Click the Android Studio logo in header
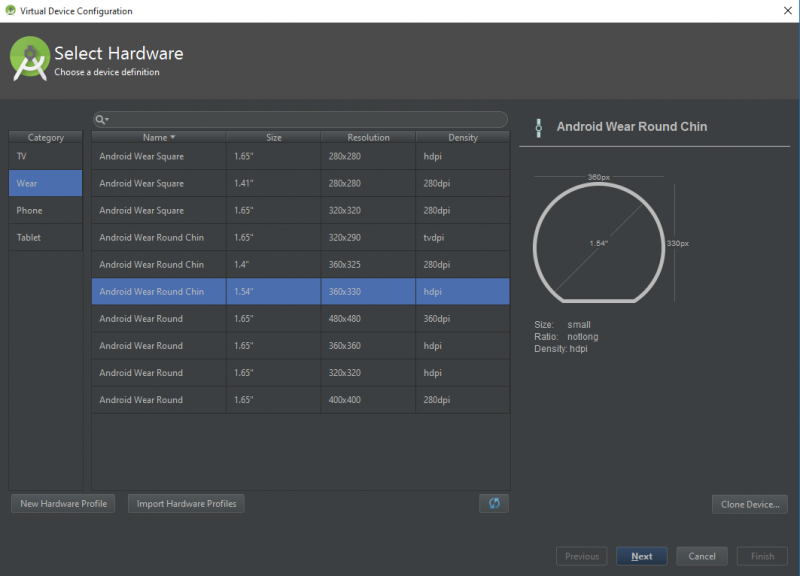Viewport: 800px width, 576px height. coord(30,59)
